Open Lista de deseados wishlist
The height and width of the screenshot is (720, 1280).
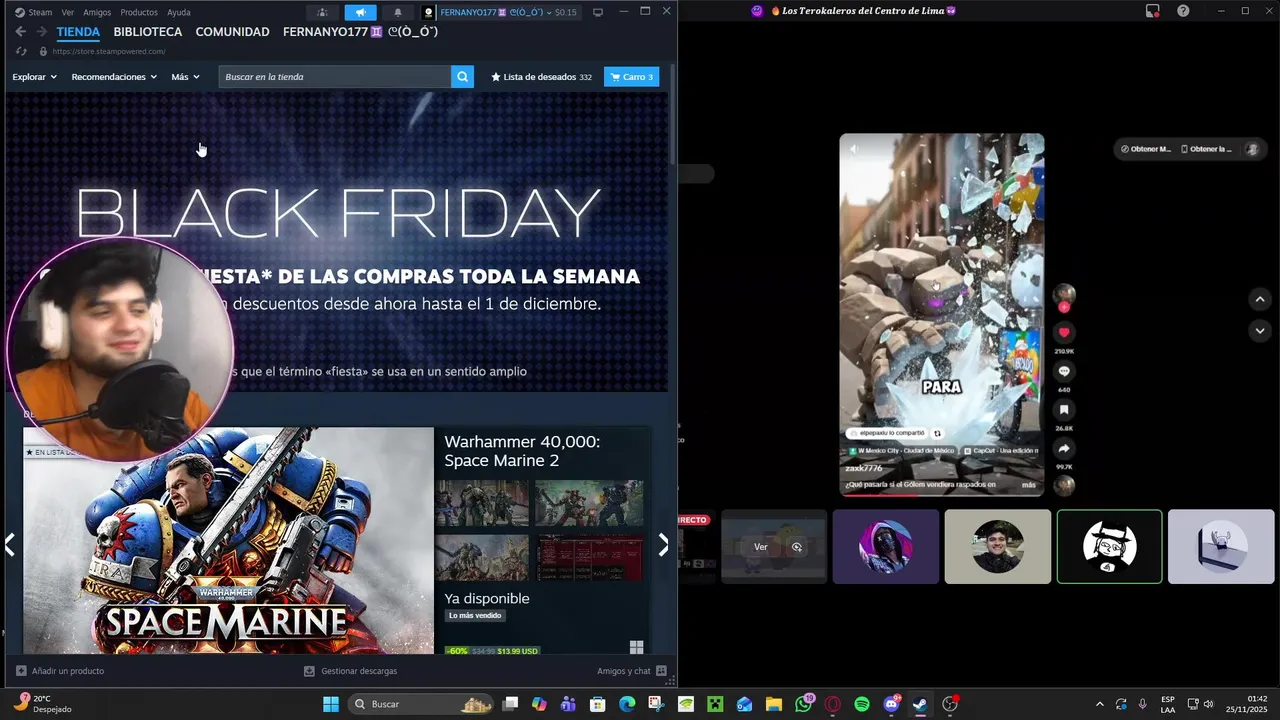click(541, 77)
